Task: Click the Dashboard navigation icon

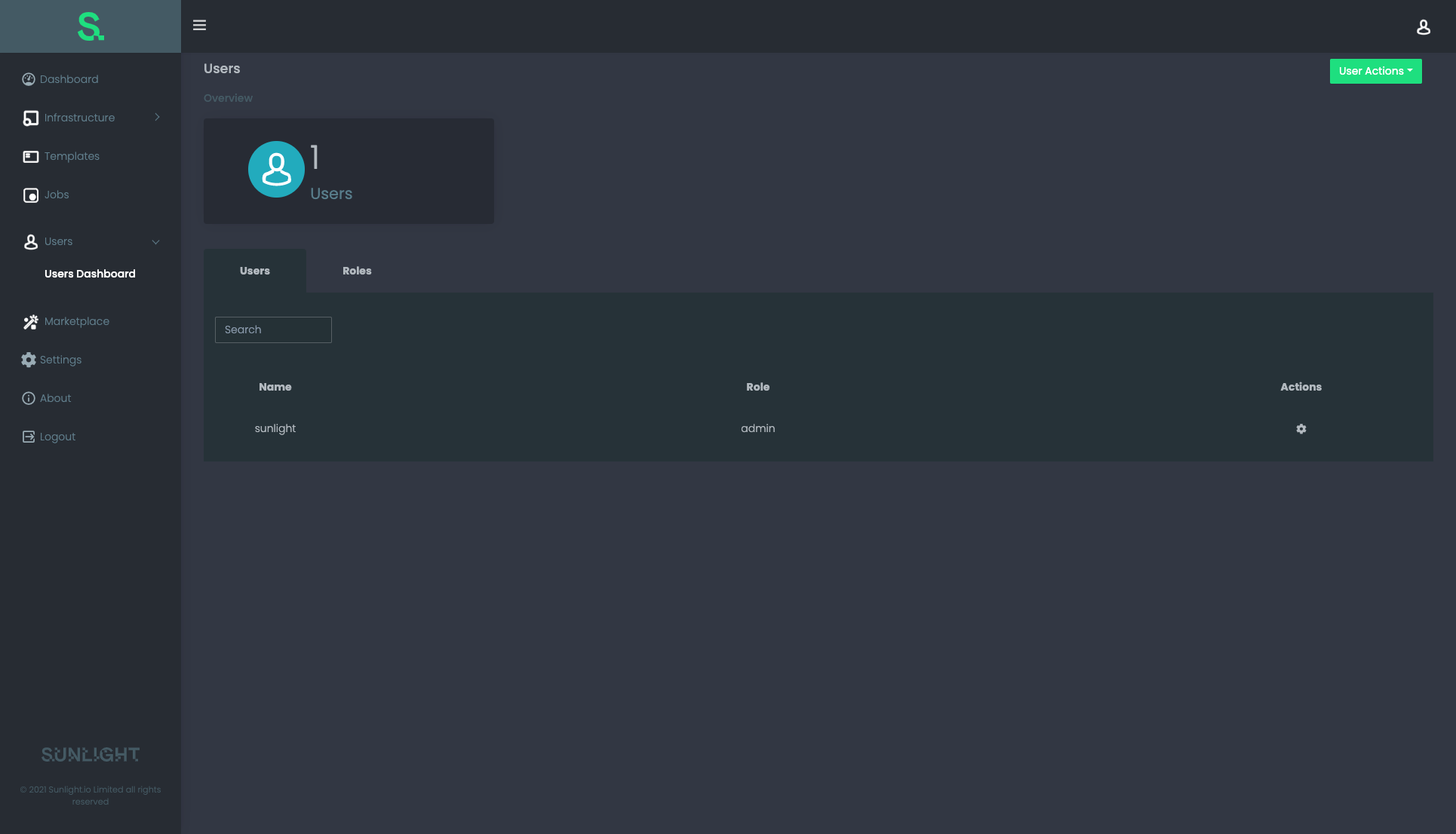Action: (x=28, y=79)
